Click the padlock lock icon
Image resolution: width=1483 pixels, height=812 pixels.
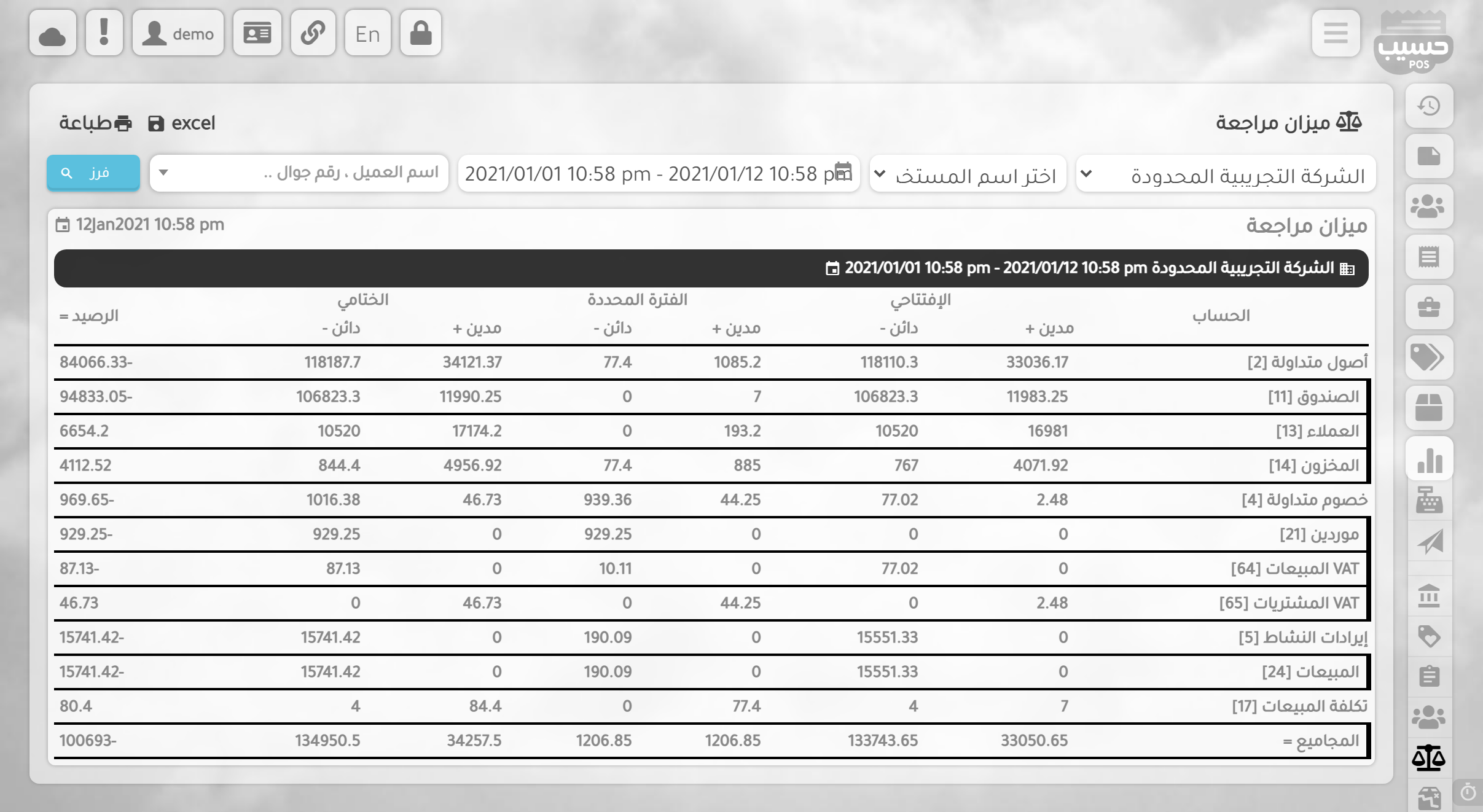[x=420, y=34]
